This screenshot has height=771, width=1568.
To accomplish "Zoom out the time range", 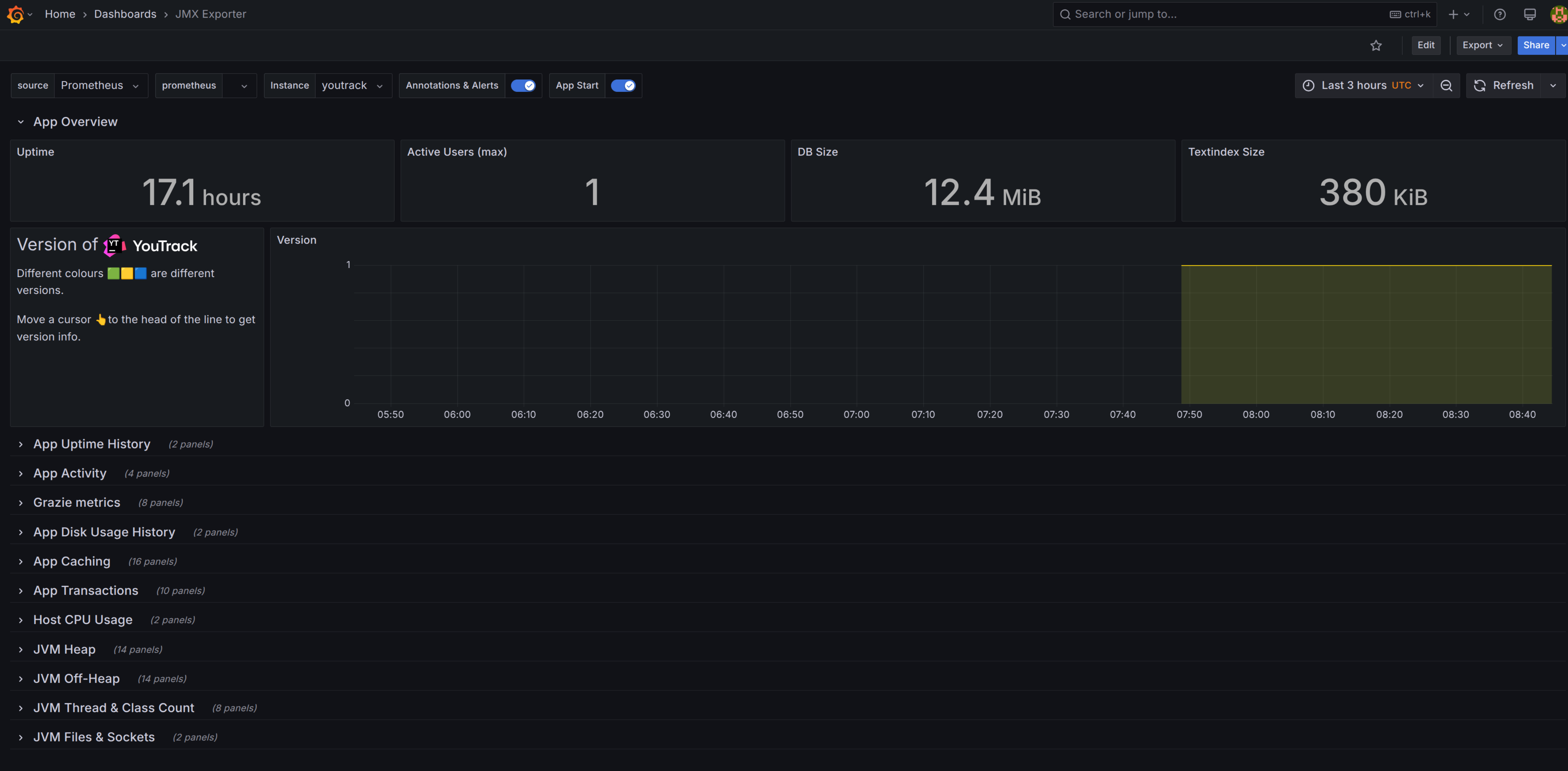I will point(1446,85).
